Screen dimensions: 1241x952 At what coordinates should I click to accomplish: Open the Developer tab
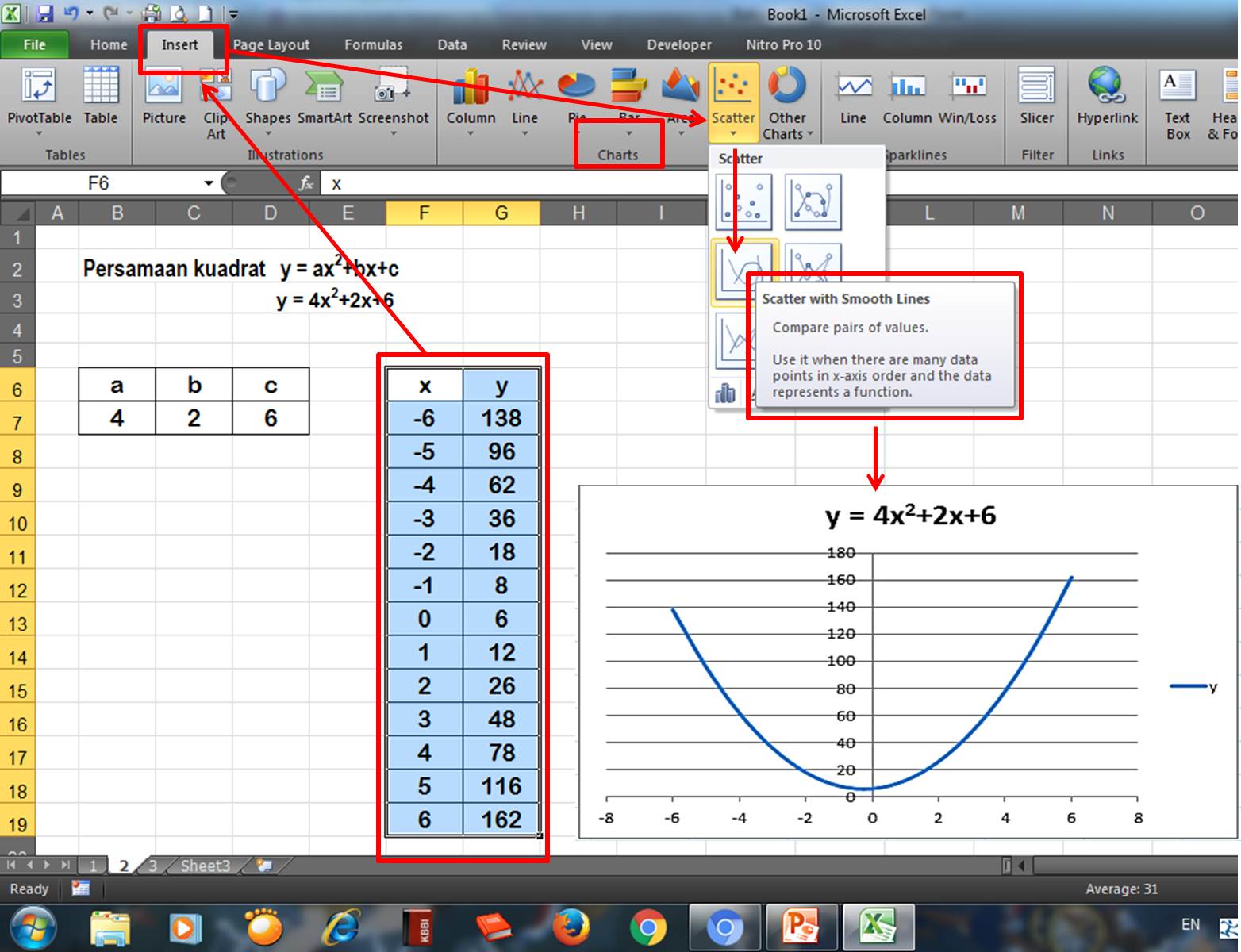pos(679,44)
